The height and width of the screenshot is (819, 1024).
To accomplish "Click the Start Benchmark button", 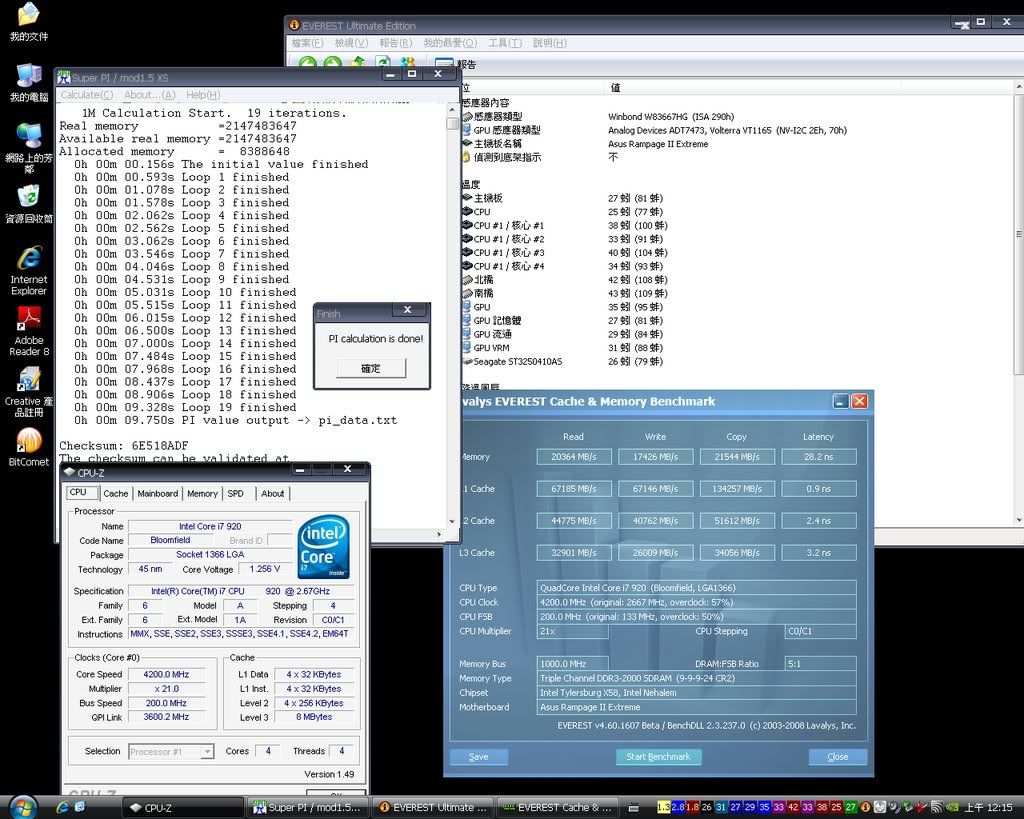I will [658, 757].
